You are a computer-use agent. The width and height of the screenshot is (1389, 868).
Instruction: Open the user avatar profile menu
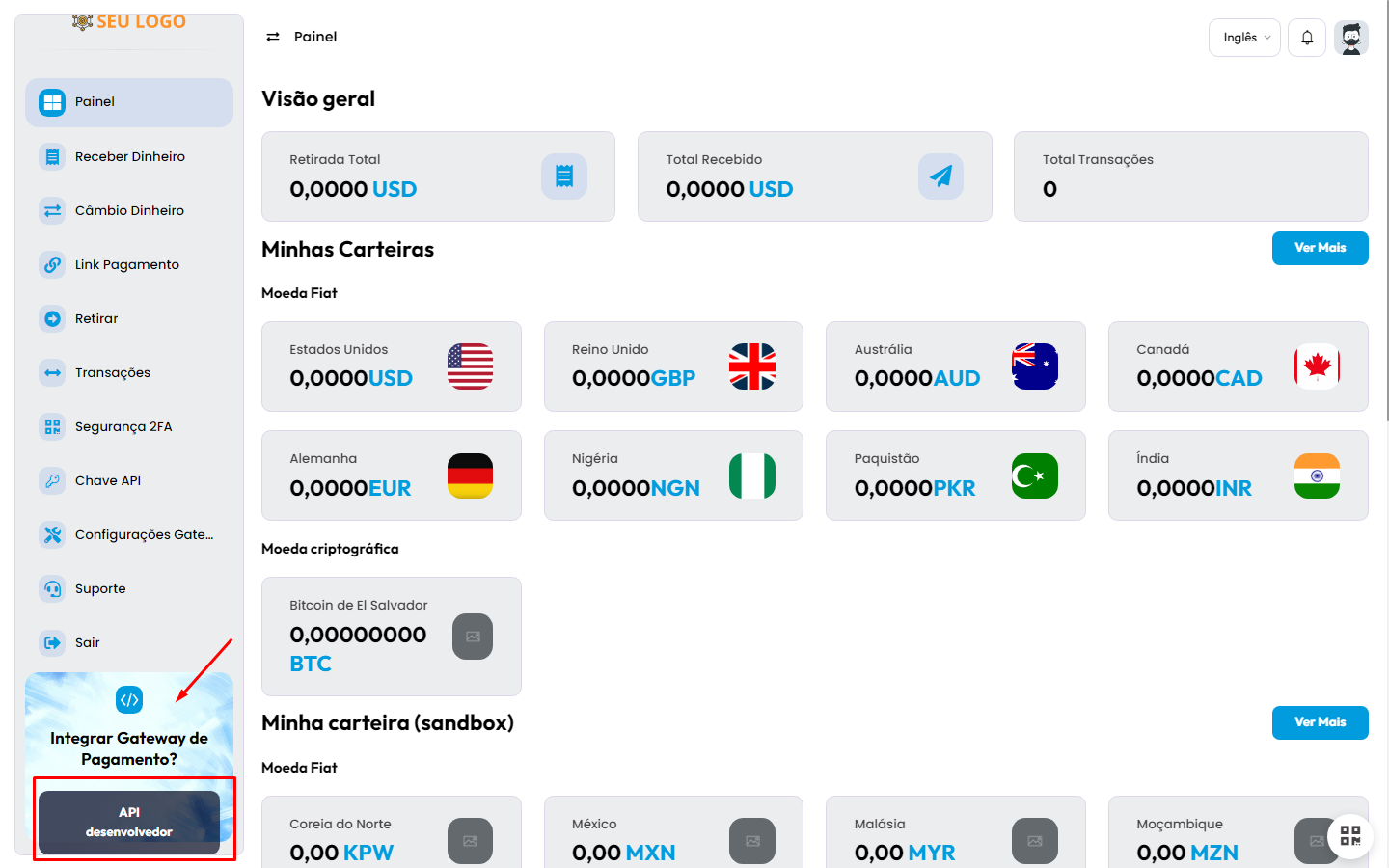coord(1351,38)
